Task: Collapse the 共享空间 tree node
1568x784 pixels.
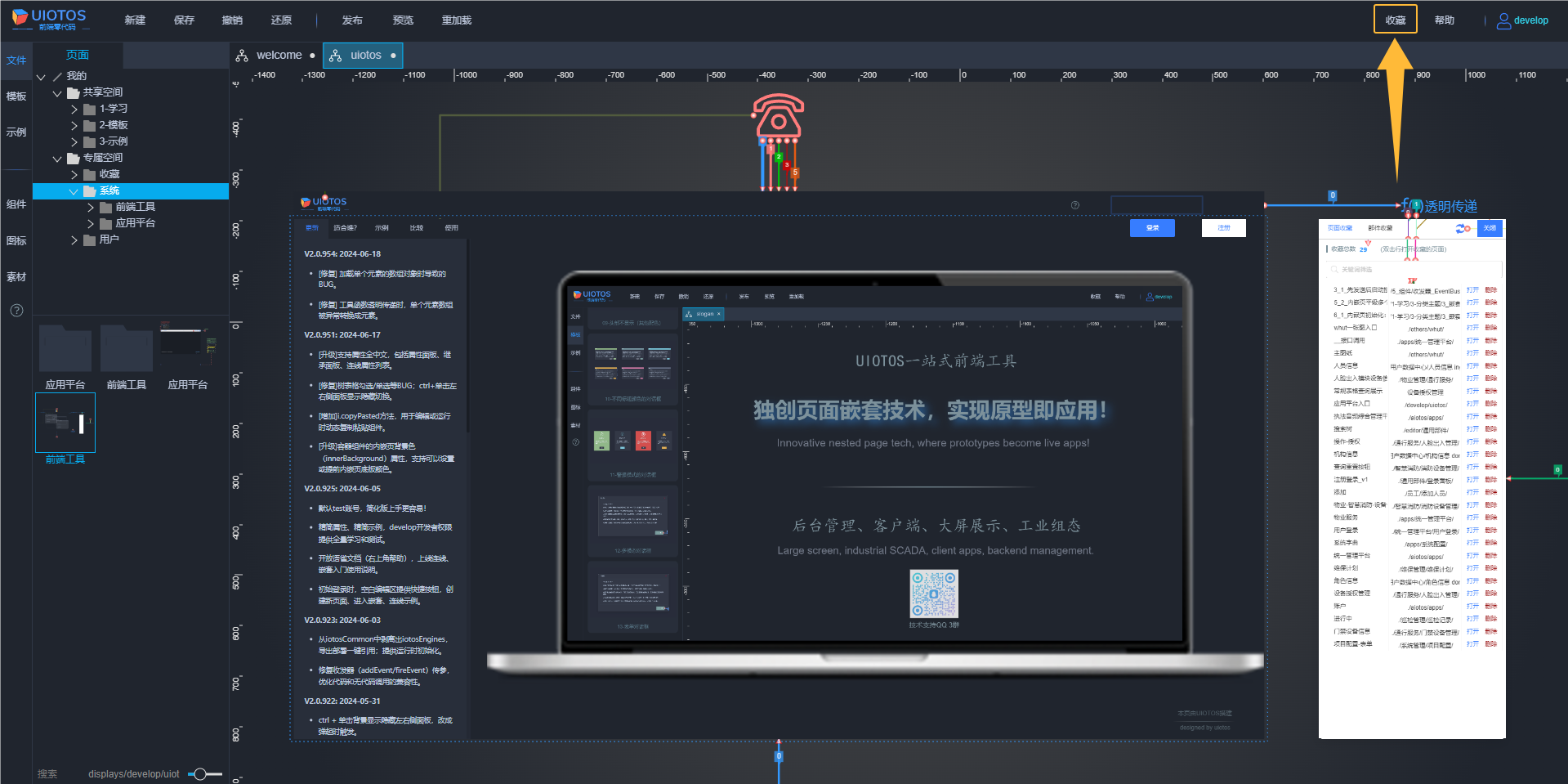Action: point(57,92)
